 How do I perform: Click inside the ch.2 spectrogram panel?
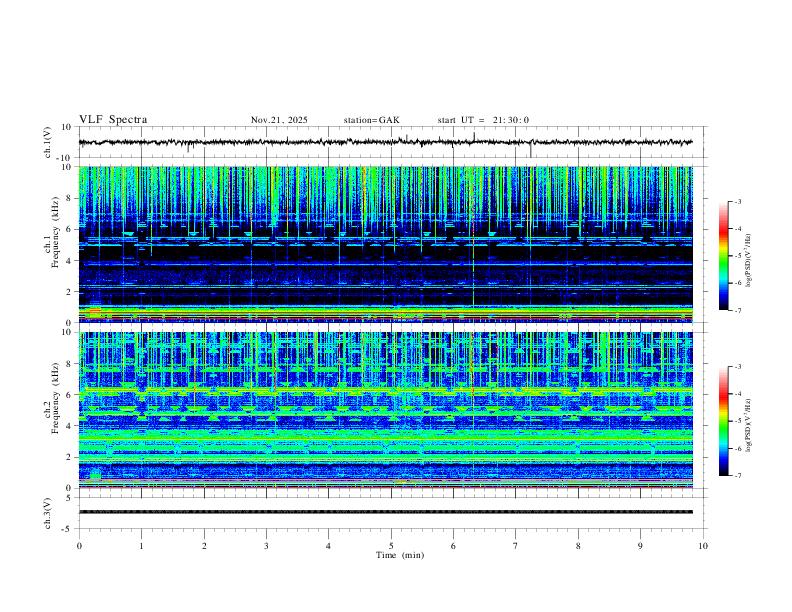[x=385, y=410]
